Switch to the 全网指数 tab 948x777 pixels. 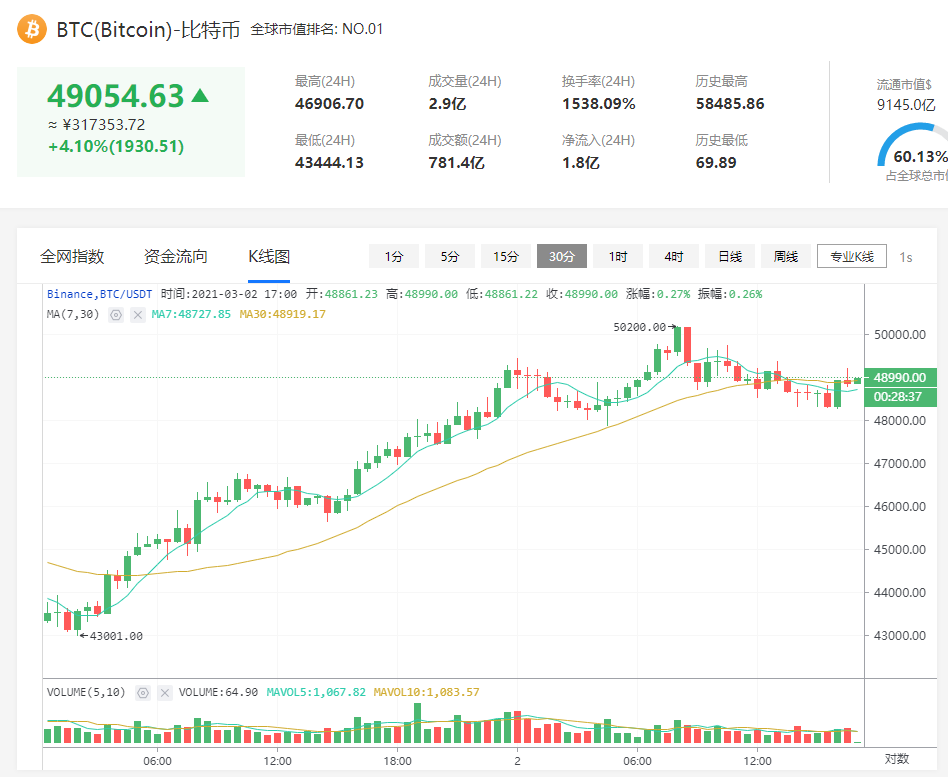tap(72, 256)
